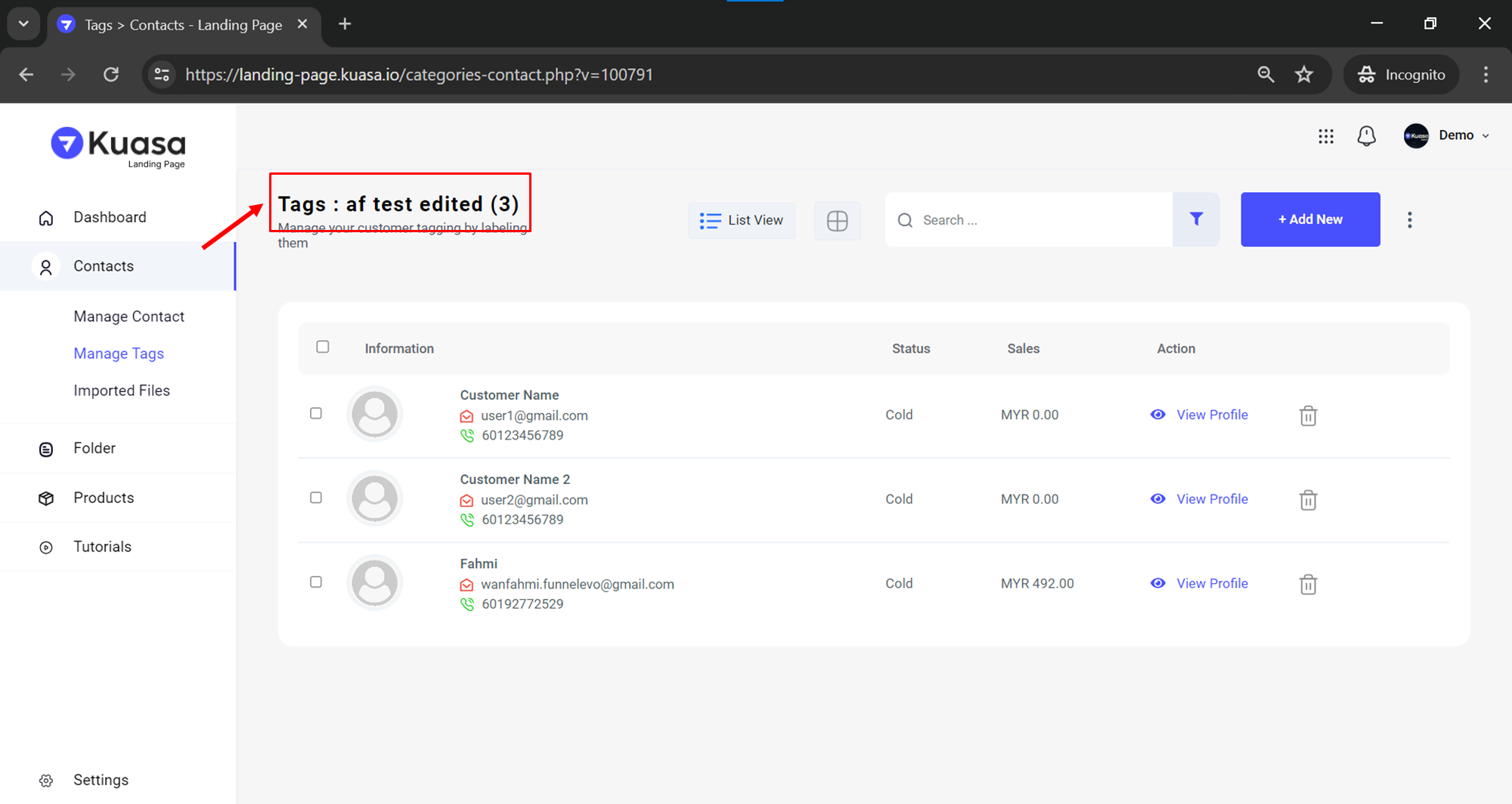Open the browser tab list chevron
This screenshot has width=1512, height=804.
[x=23, y=23]
